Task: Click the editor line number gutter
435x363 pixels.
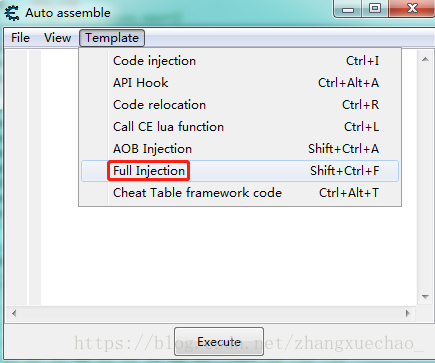Action: pos(17,177)
